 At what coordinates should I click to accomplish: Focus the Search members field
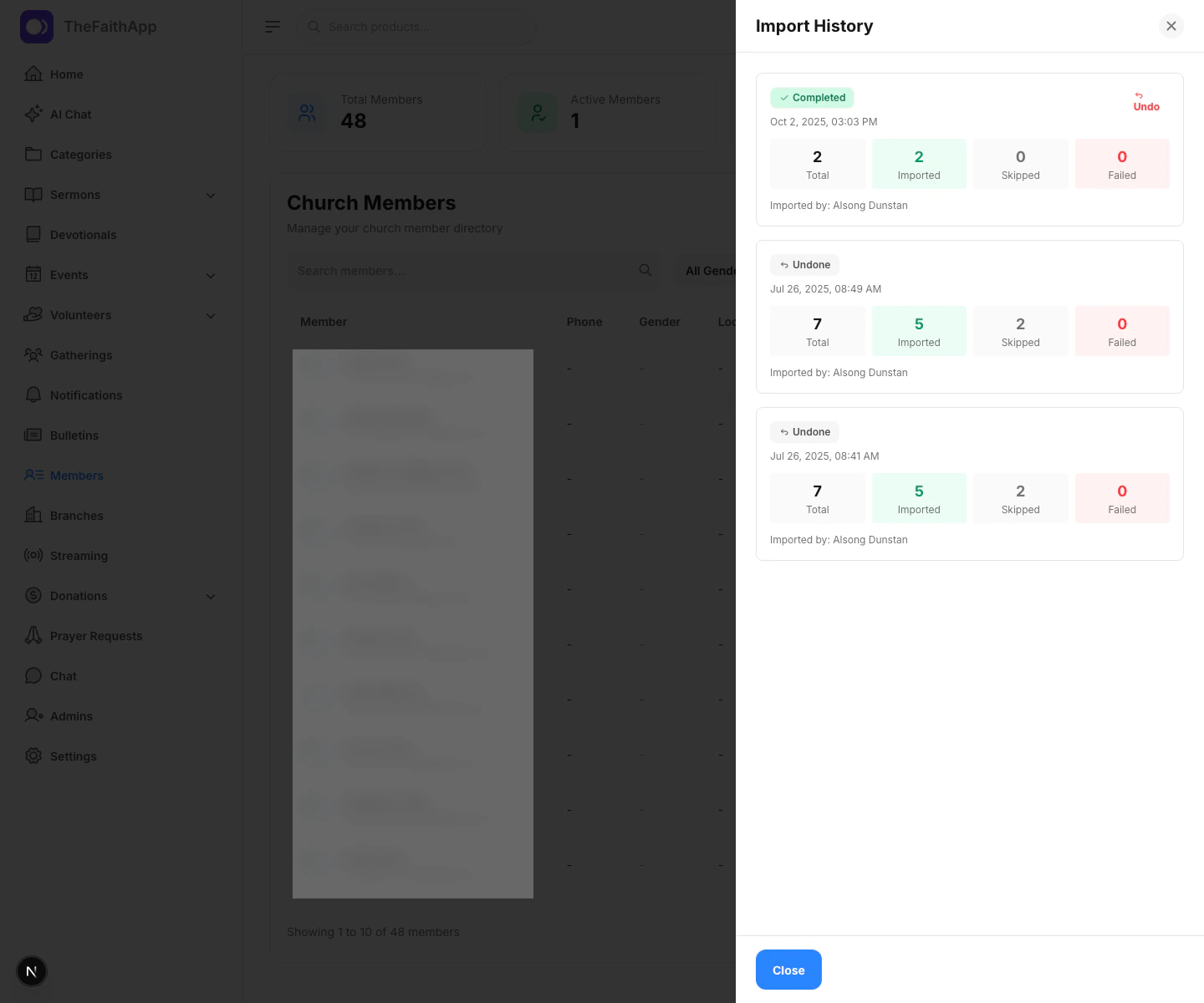click(473, 271)
